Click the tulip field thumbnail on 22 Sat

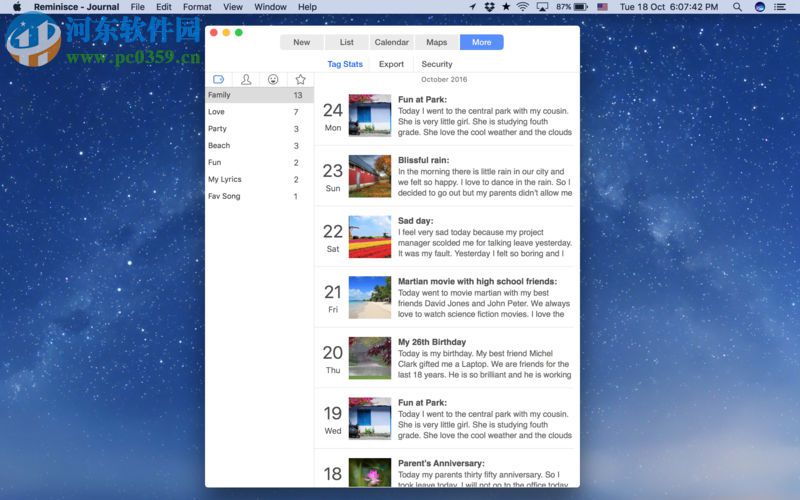pos(370,237)
